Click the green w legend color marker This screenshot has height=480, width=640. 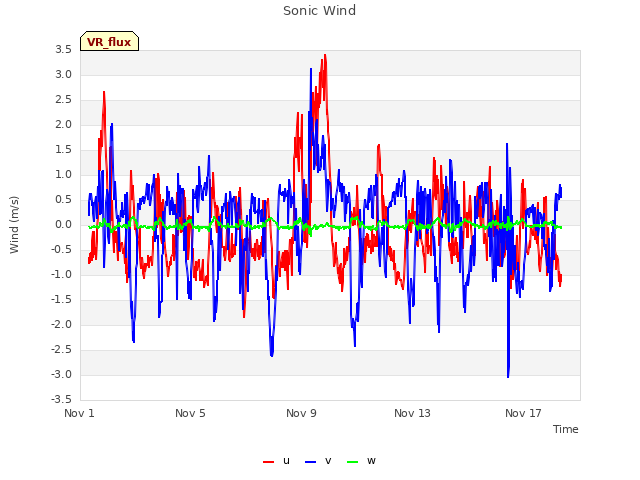coord(352,462)
